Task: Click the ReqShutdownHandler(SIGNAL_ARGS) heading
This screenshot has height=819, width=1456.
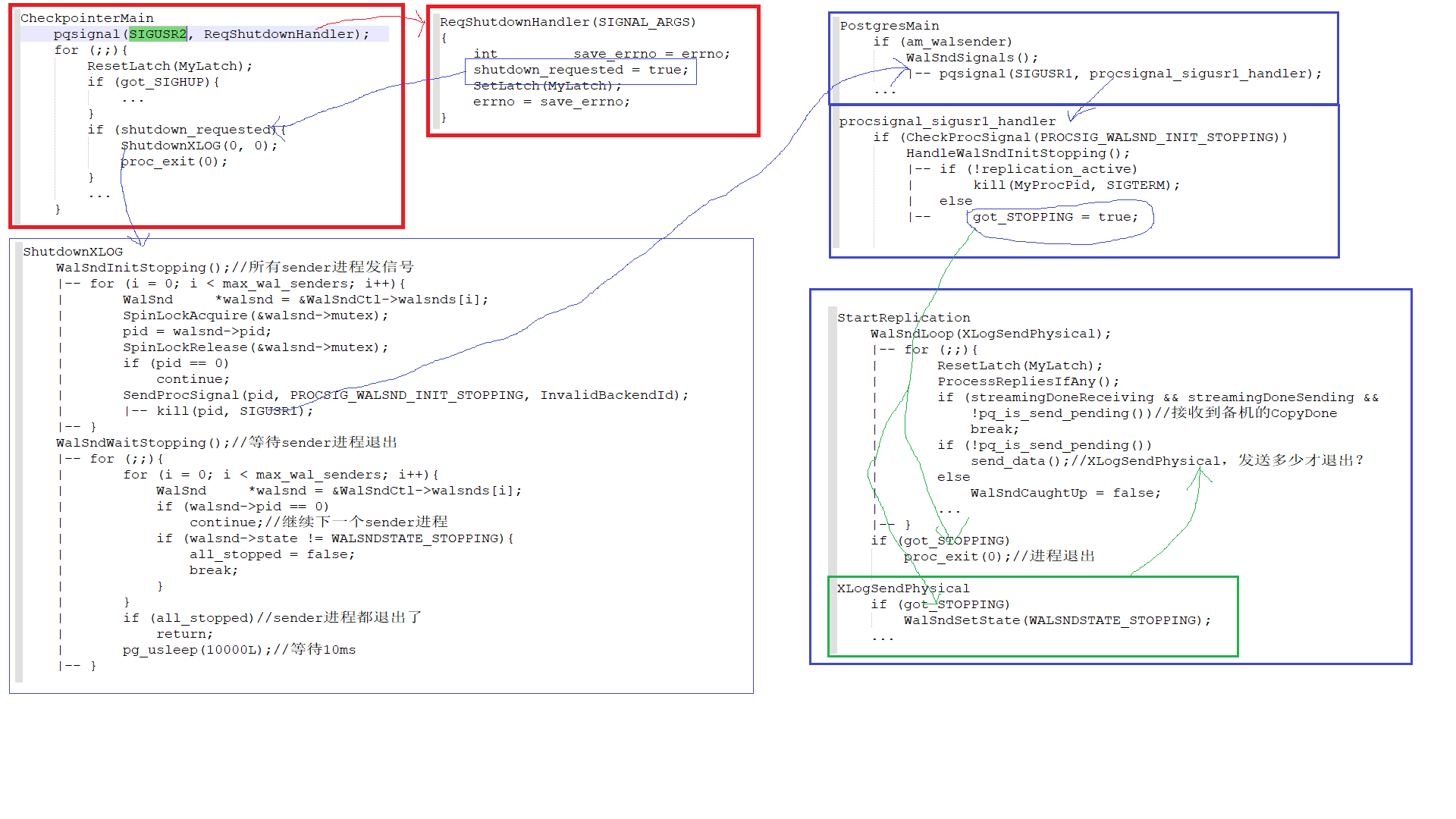Action: coord(567,22)
